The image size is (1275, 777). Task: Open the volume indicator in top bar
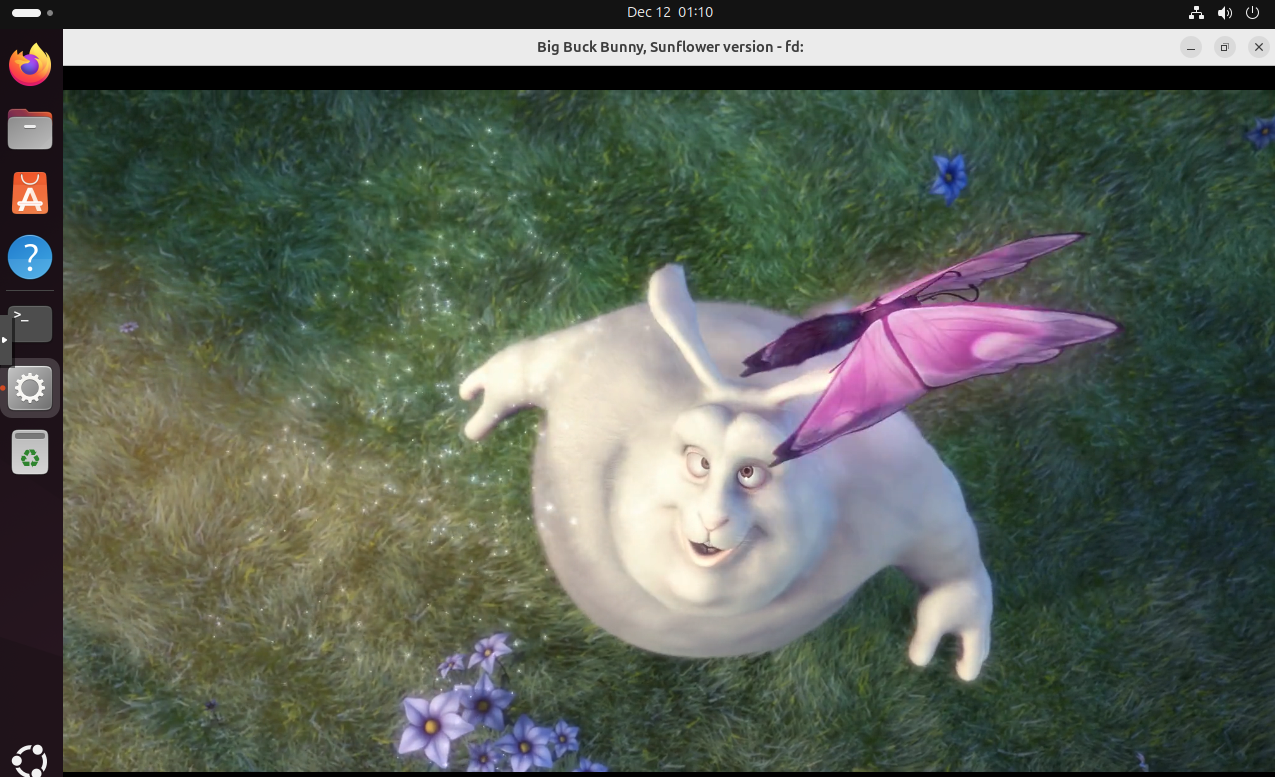tap(1225, 13)
